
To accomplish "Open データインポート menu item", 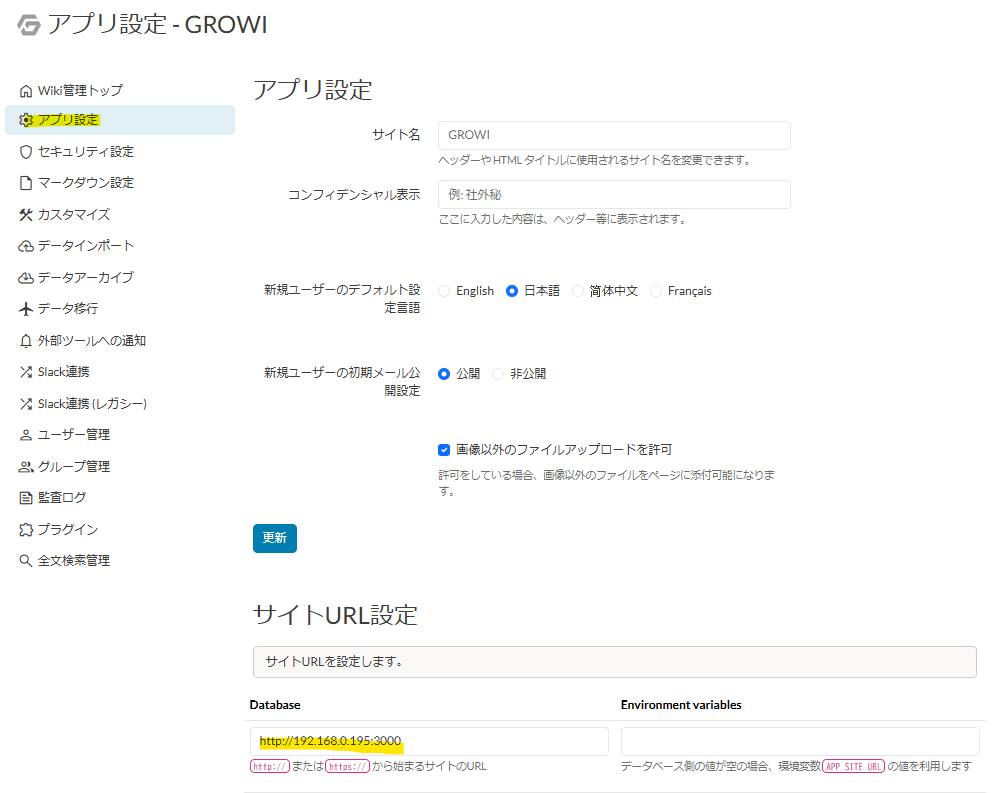I will [120, 246].
